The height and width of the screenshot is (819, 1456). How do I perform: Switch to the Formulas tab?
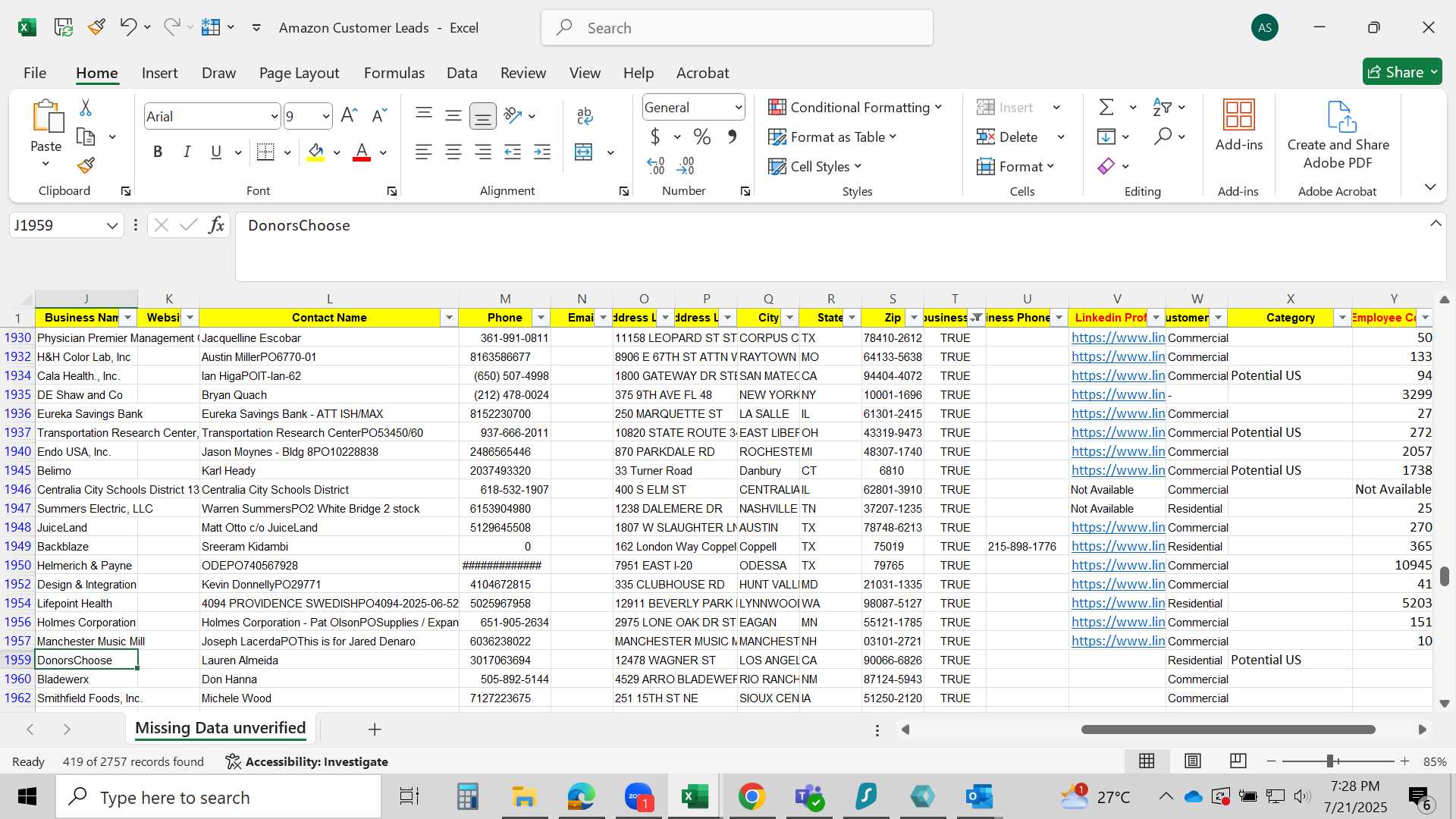[x=394, y=73]
